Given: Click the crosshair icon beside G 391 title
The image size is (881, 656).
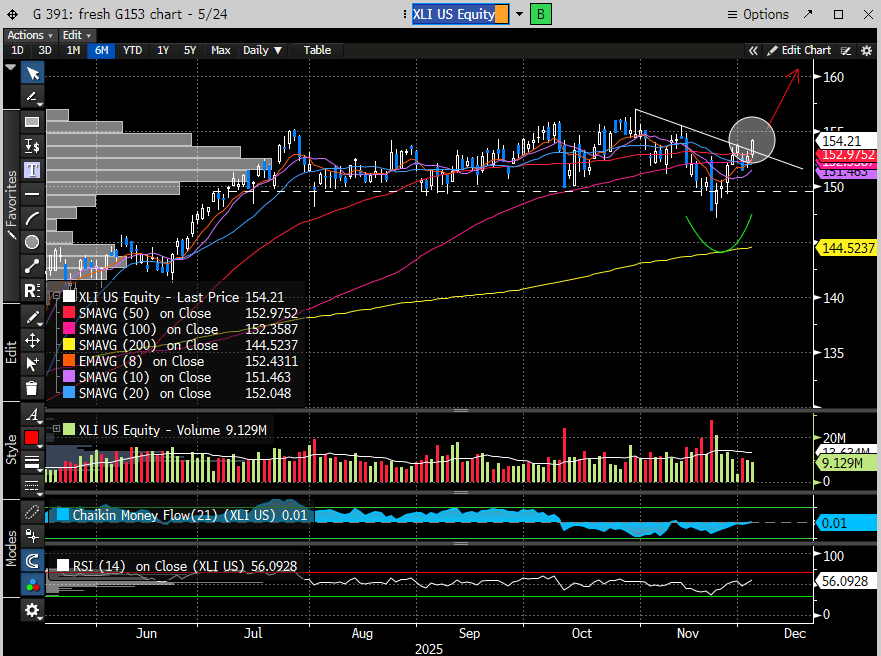Looking at the screenshot, I should click(12, 15).
